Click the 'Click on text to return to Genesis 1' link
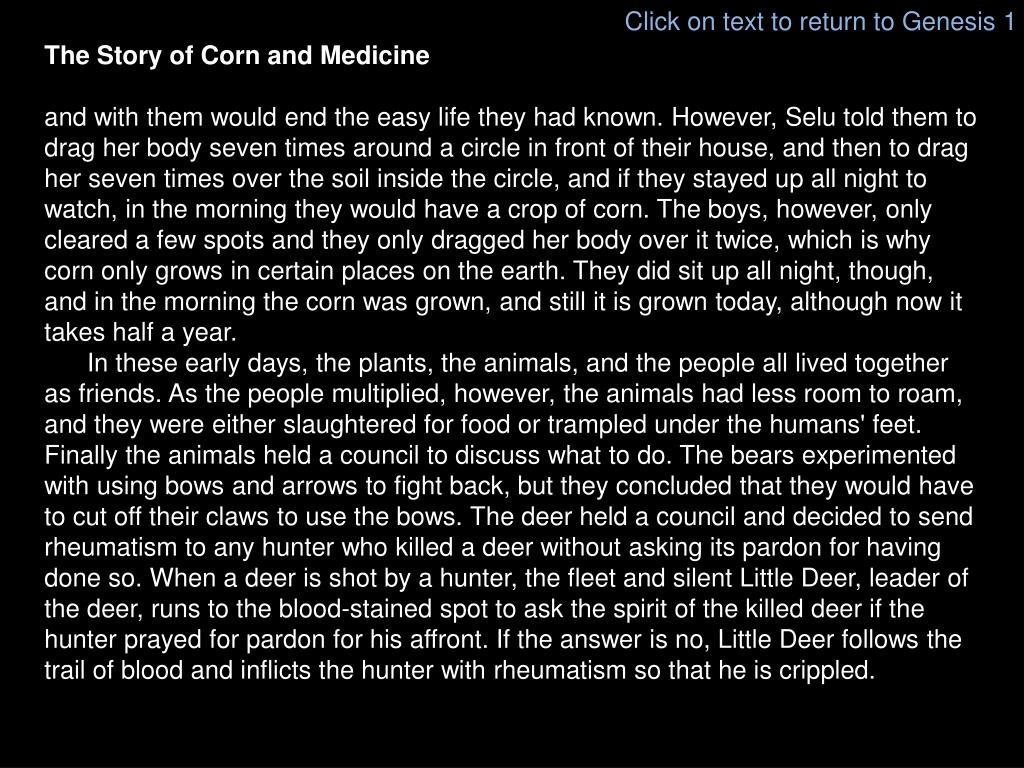 [x=820, y=22]
